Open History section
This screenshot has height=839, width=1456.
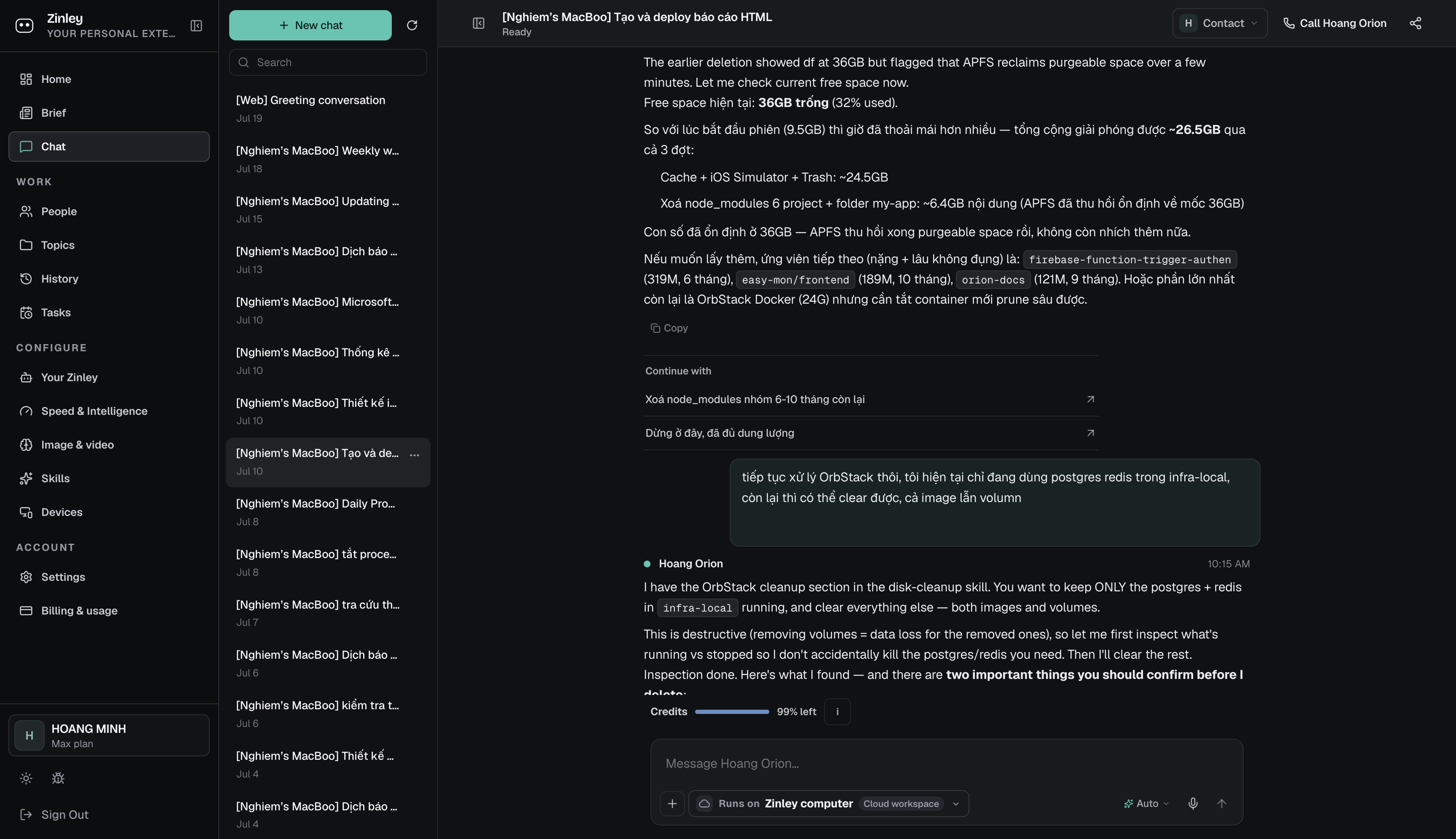tap(109, 279)
